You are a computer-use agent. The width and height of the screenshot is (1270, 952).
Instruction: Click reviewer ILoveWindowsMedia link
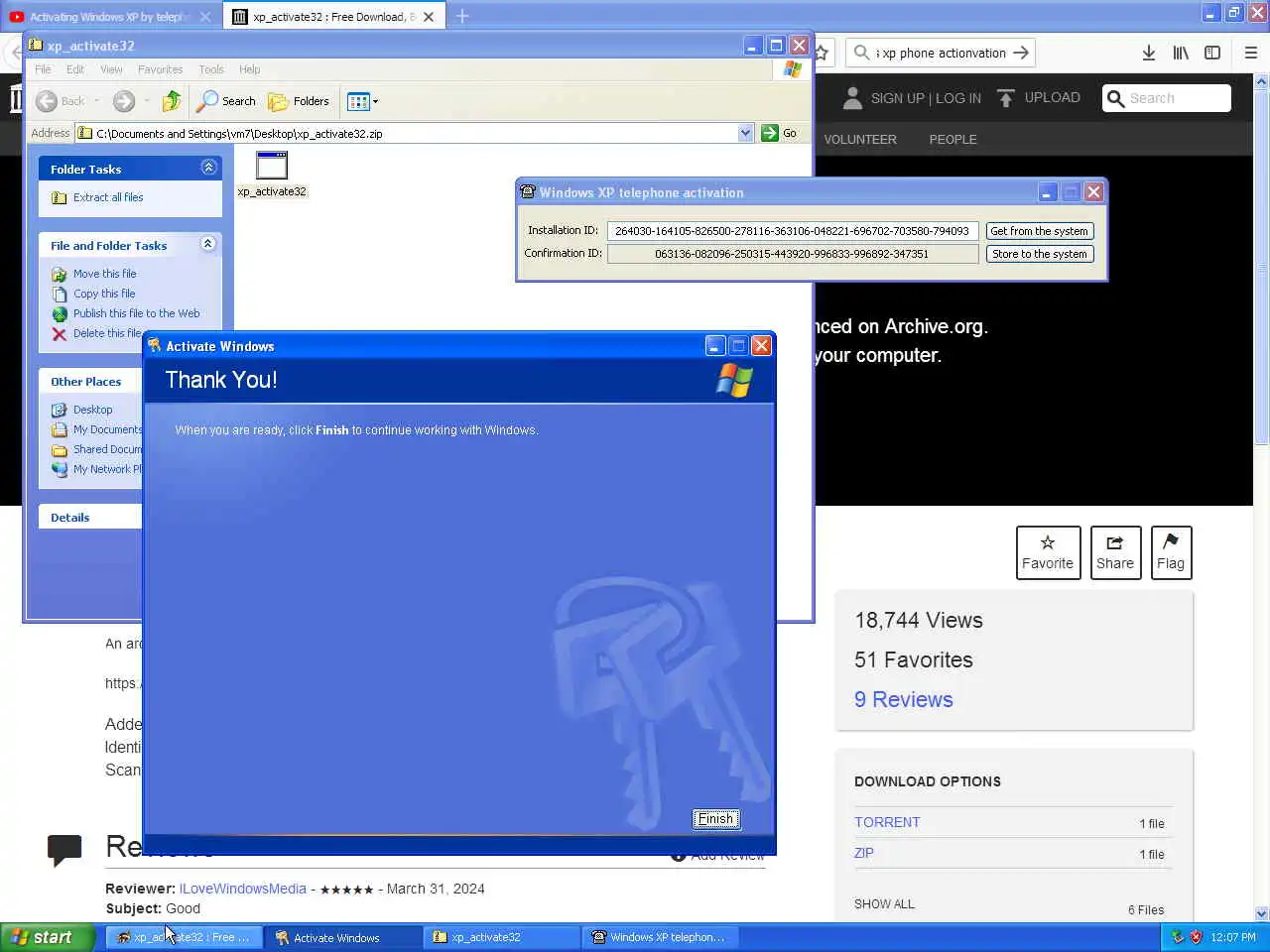242,889
